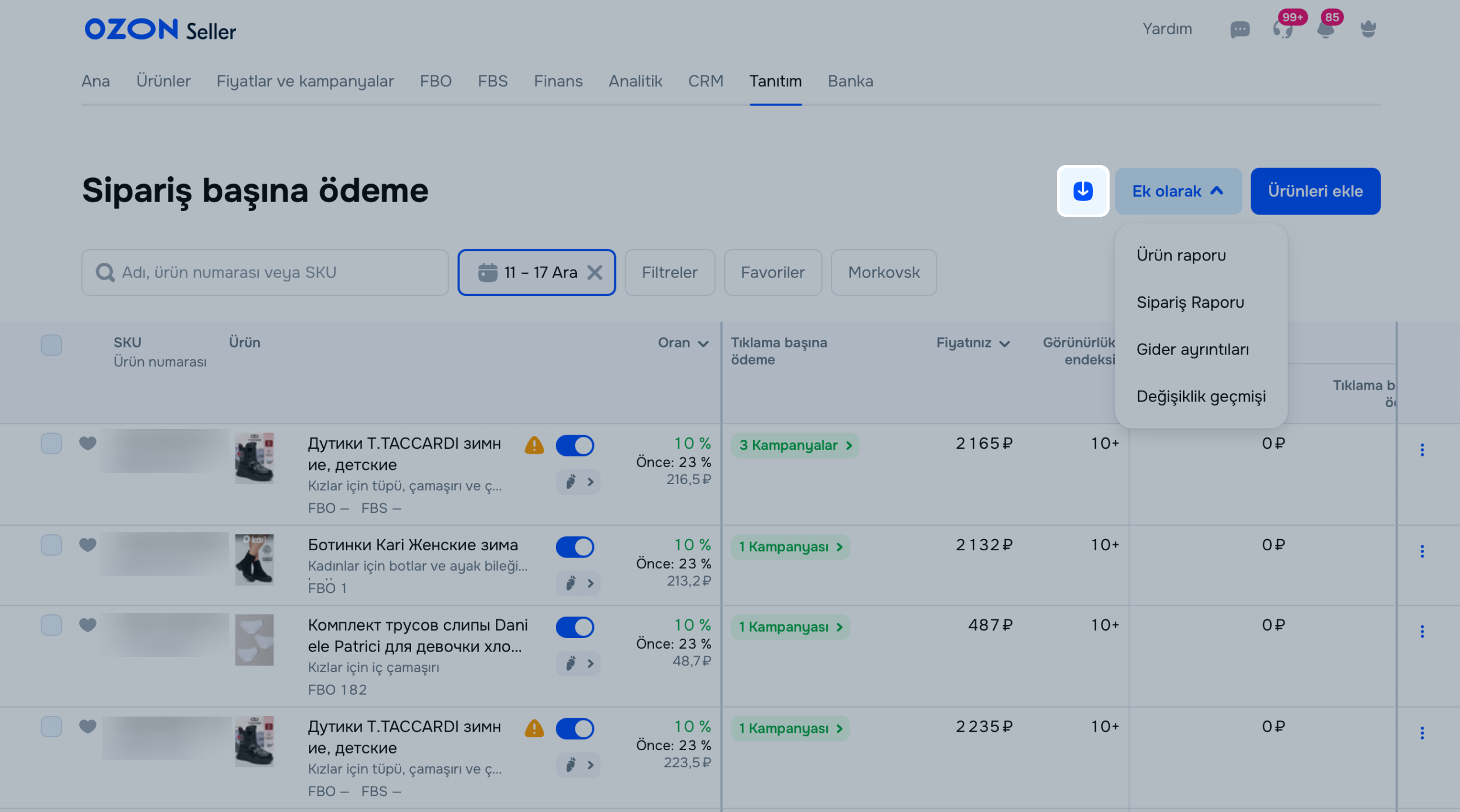Expand the 3 Kampanyalar badge

(795, 445)
